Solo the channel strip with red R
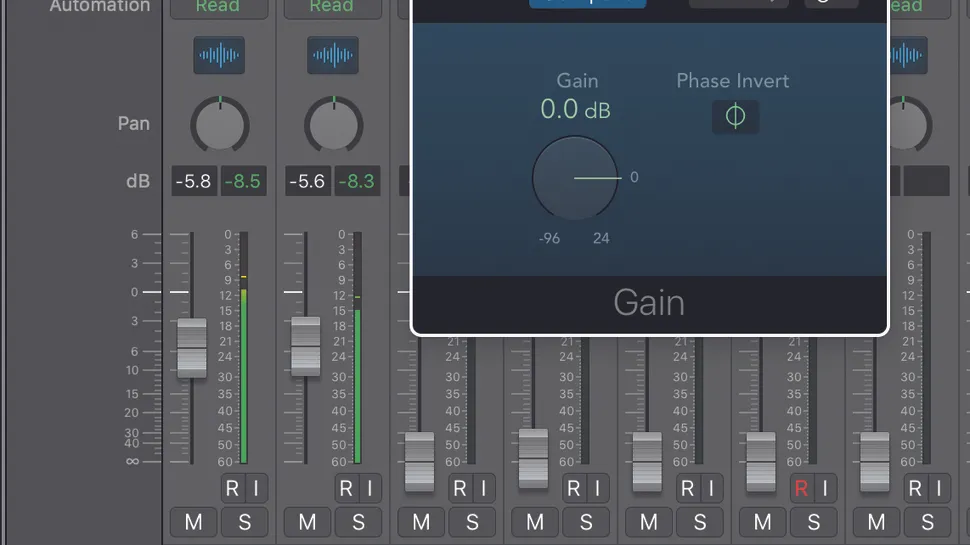The image size is (970, 545). (813, 522)
